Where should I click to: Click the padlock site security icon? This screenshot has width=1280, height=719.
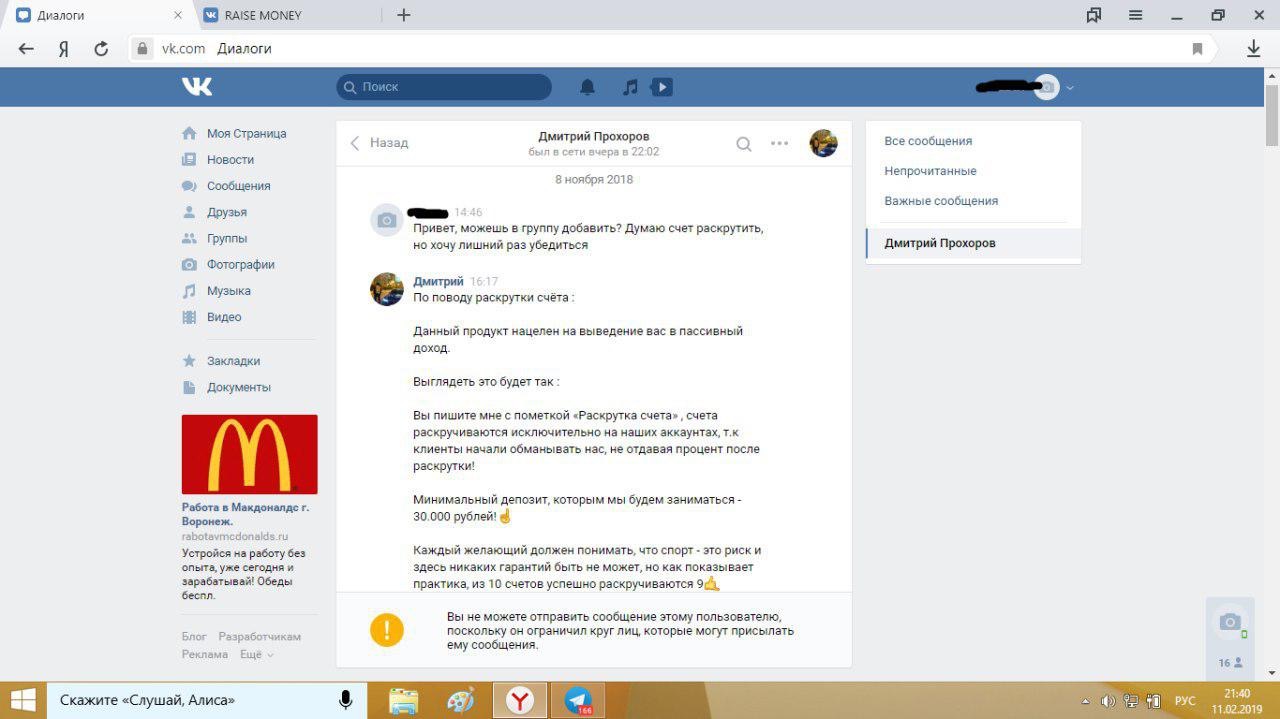[x=142, y=48]
